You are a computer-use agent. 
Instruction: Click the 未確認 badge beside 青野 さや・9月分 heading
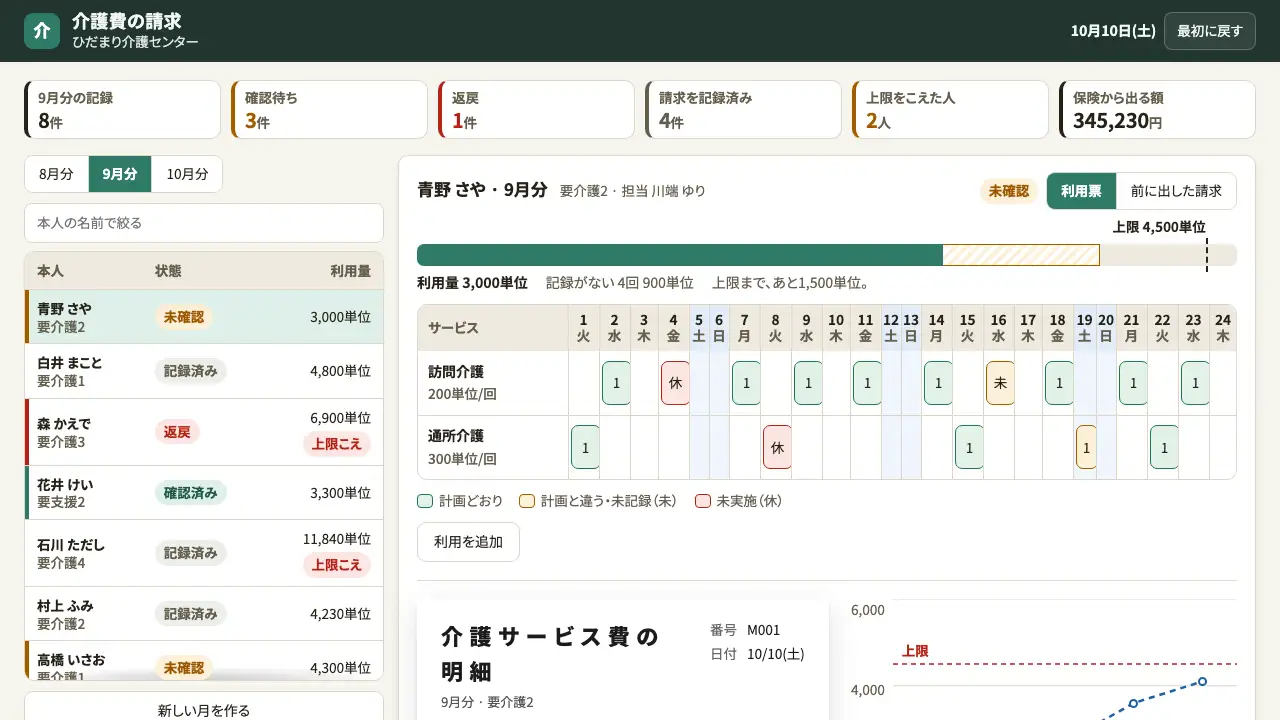[1008, 191]
